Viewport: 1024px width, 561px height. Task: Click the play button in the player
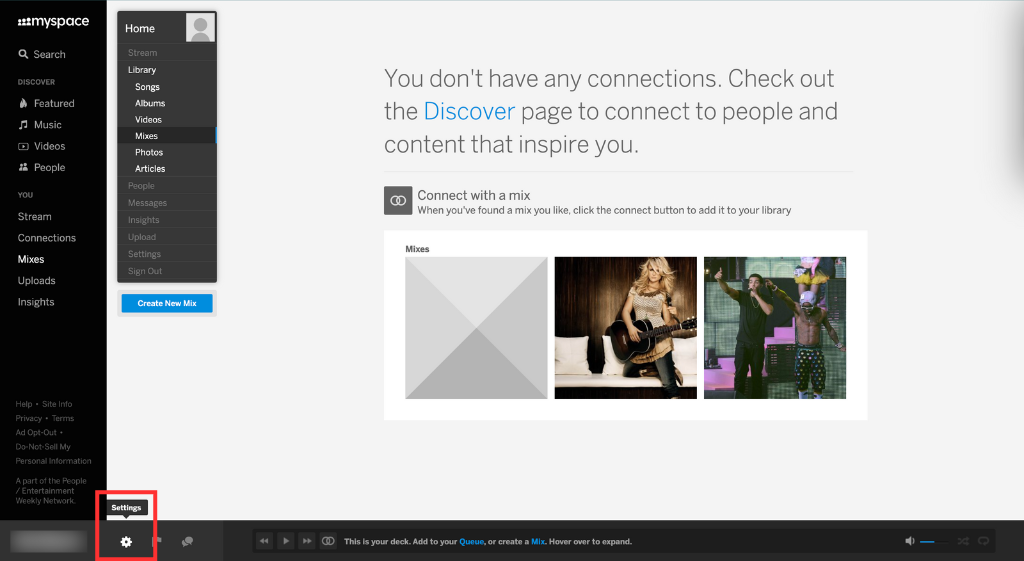(285, 541)
